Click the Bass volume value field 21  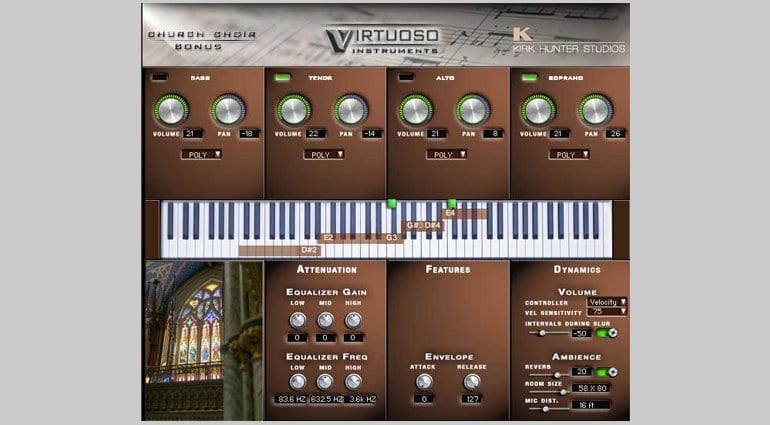pyautogui.click(x=193, y=134)
